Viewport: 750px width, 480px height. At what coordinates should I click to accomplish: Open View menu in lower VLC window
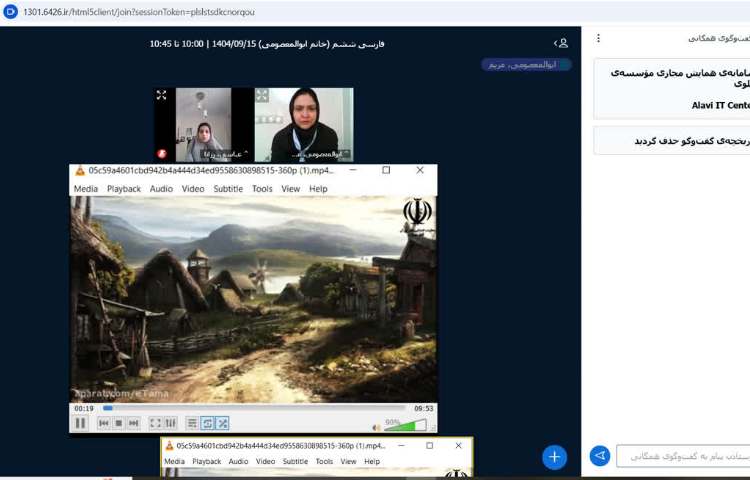[348, 461]
